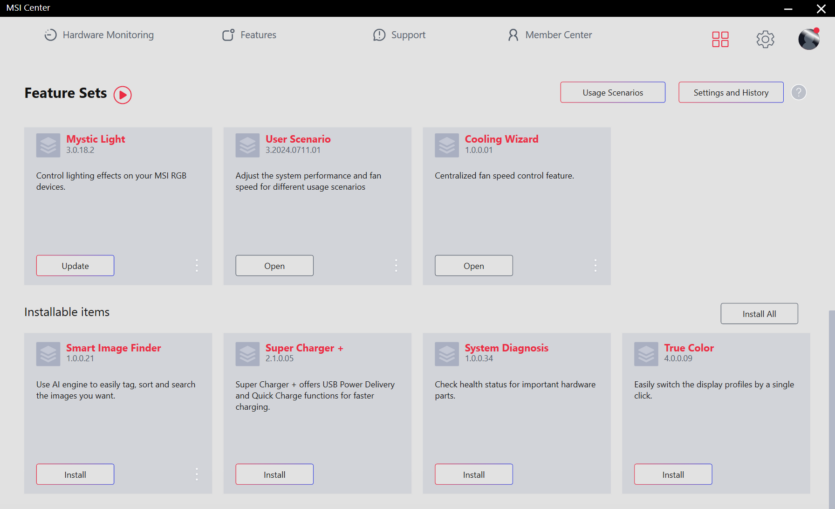The height and width of the screenshot is (509, 835).
Task: Open the Member Center tab
Action: pos(549,35)
